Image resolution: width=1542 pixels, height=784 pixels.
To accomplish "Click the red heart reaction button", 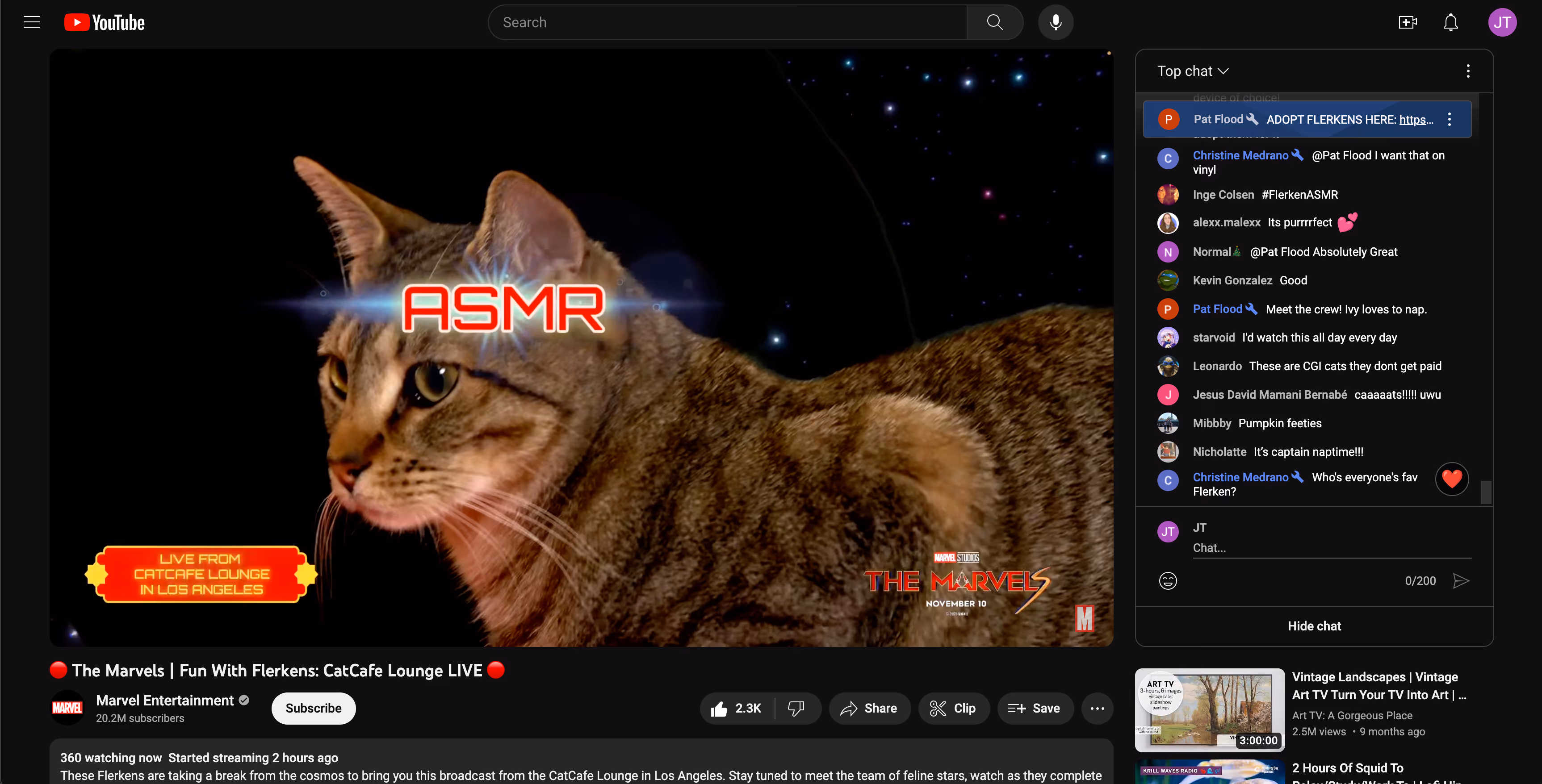I will click(x=1452, y=479).
